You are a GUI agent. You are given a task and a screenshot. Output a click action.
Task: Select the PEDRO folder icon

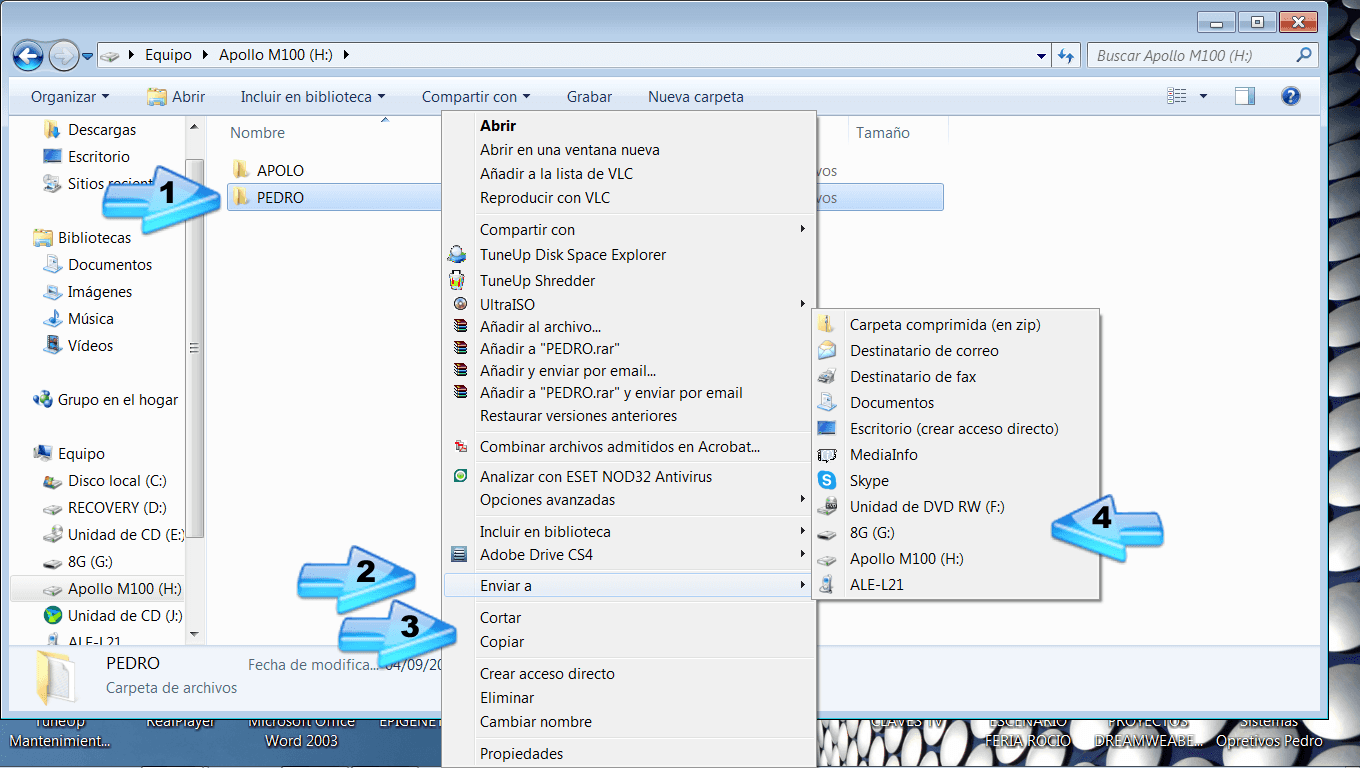pos(241,198)
